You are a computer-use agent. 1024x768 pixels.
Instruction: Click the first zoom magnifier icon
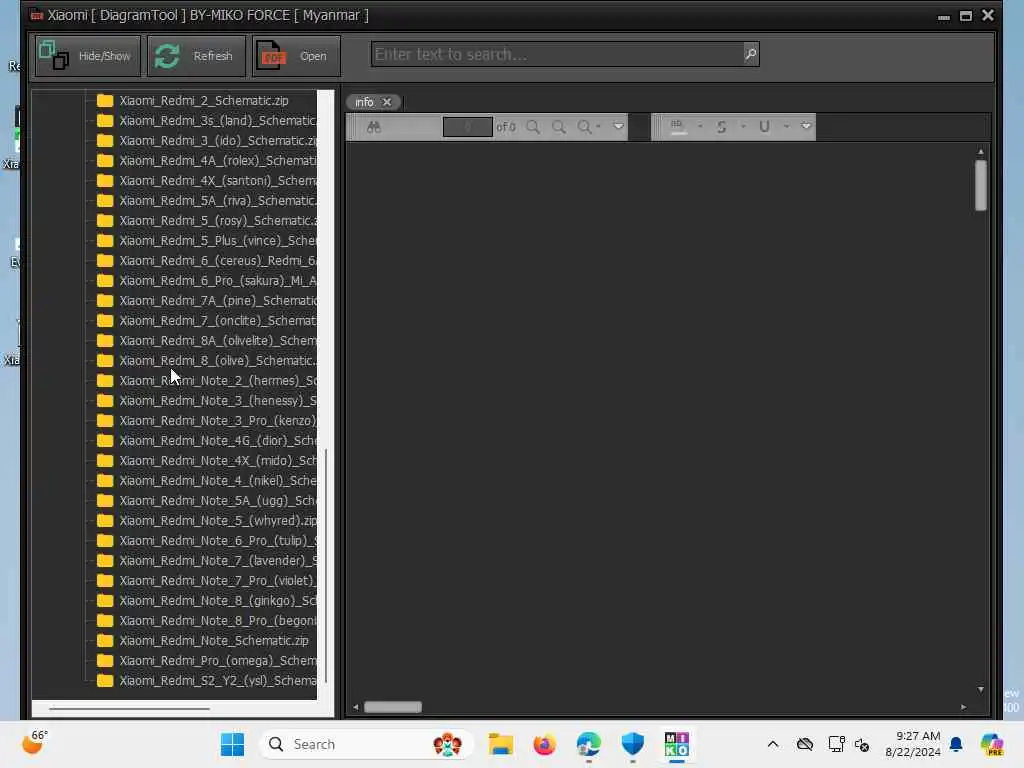pyautogui.click(x=533, y=127)
